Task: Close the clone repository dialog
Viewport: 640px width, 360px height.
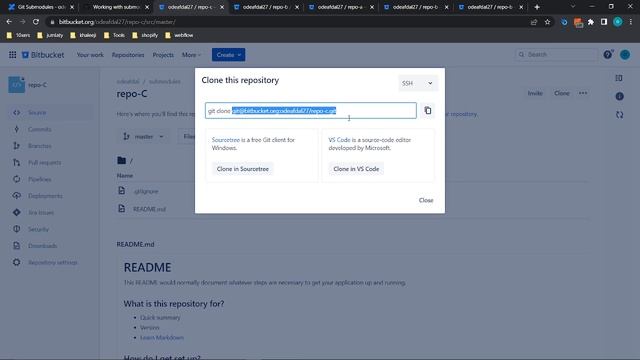Action: pos(426,200)
